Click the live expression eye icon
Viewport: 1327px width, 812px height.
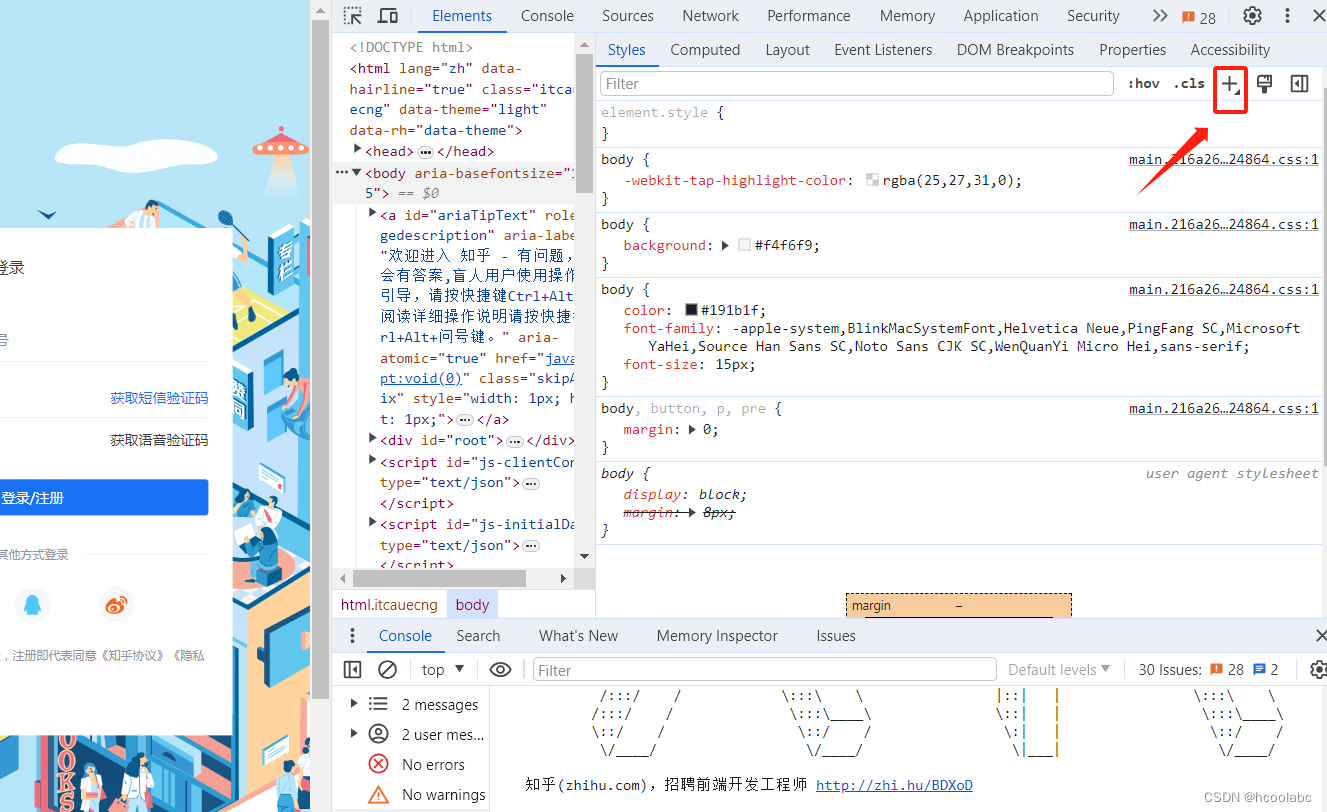coord(501,670)
